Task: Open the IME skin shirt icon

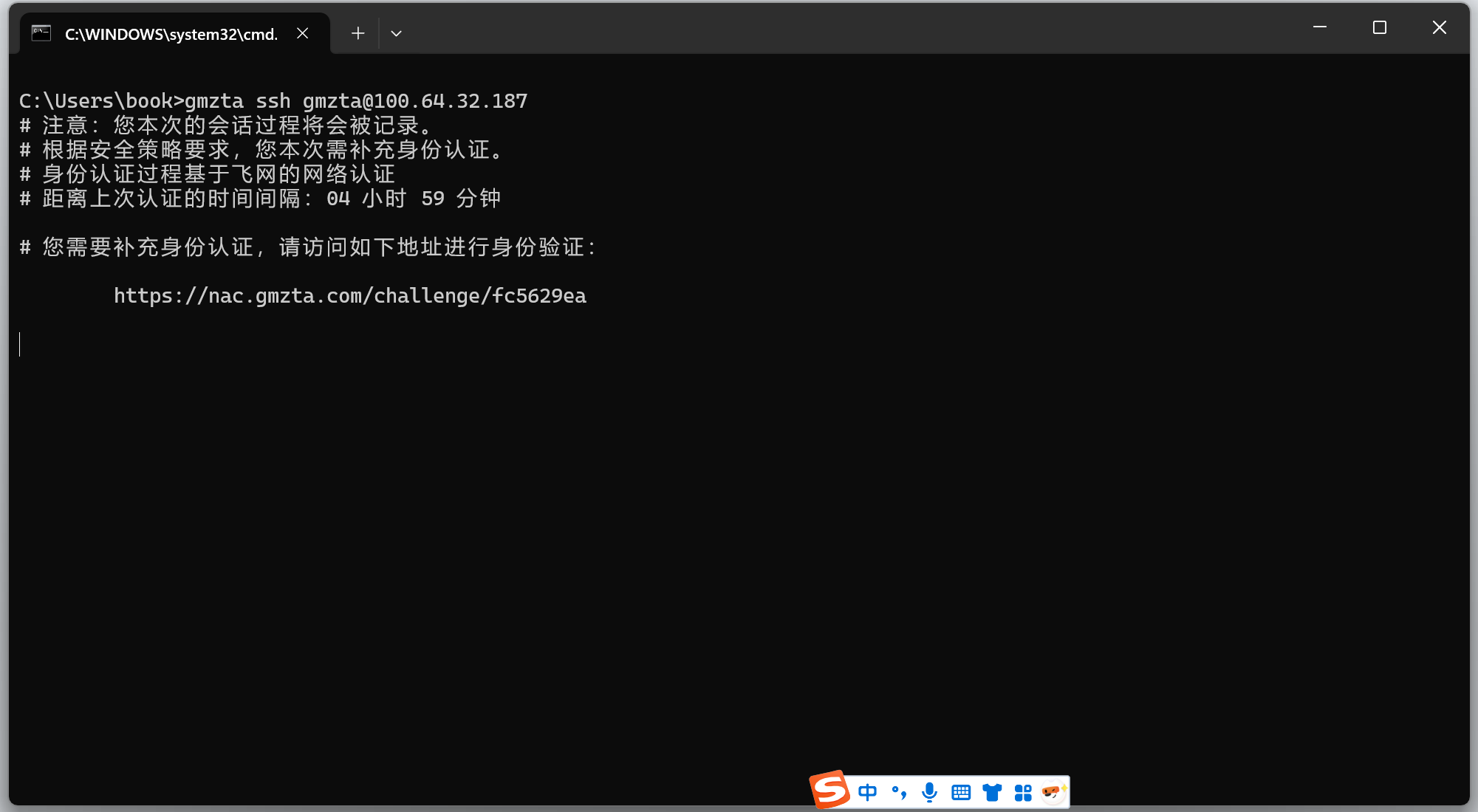Action: click(992, 793)
